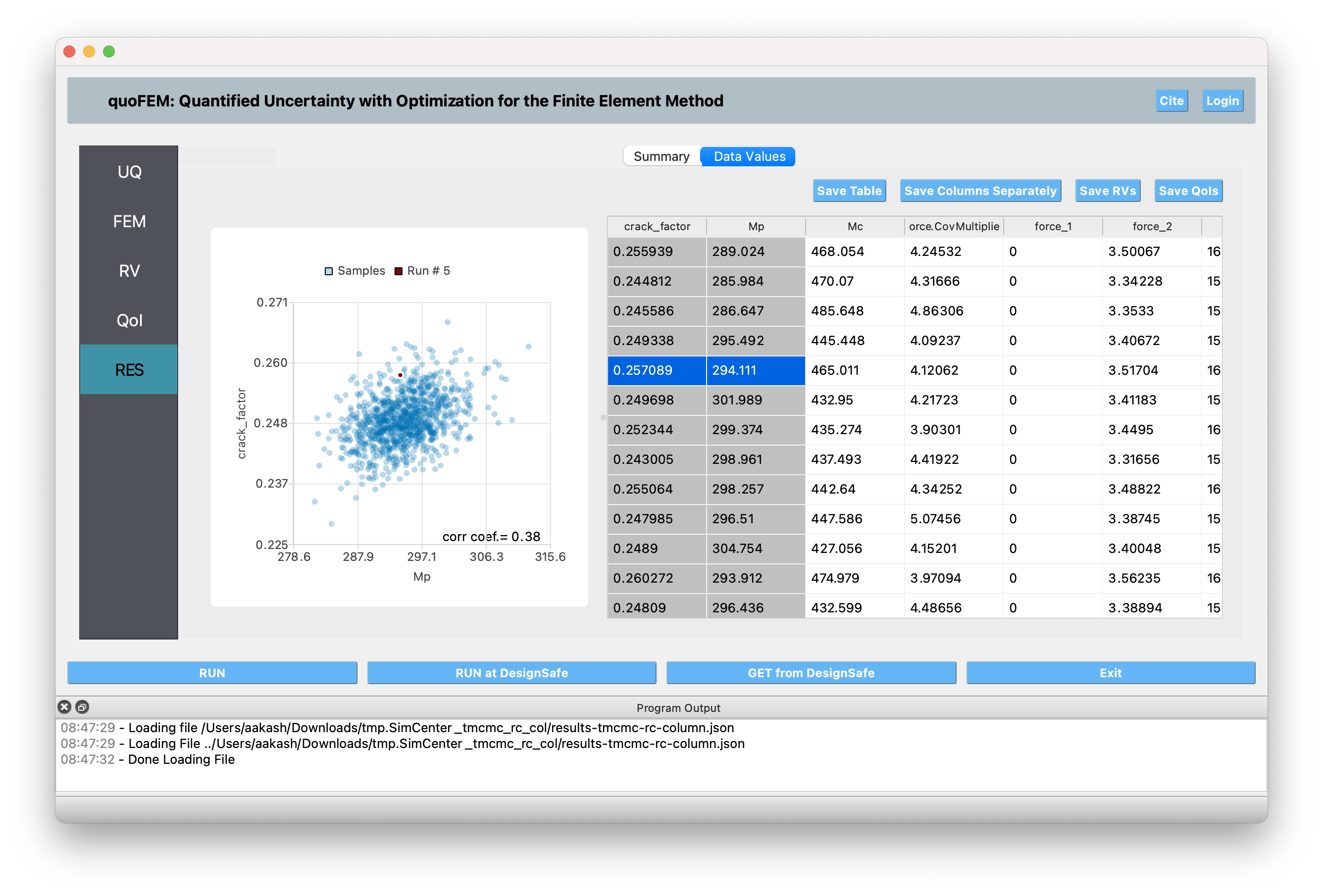Screen dimensions: 1323x896
Task: Click cell 0.260272 in crack_factor column
Action: pyautogui.click(x=657, y=578)
